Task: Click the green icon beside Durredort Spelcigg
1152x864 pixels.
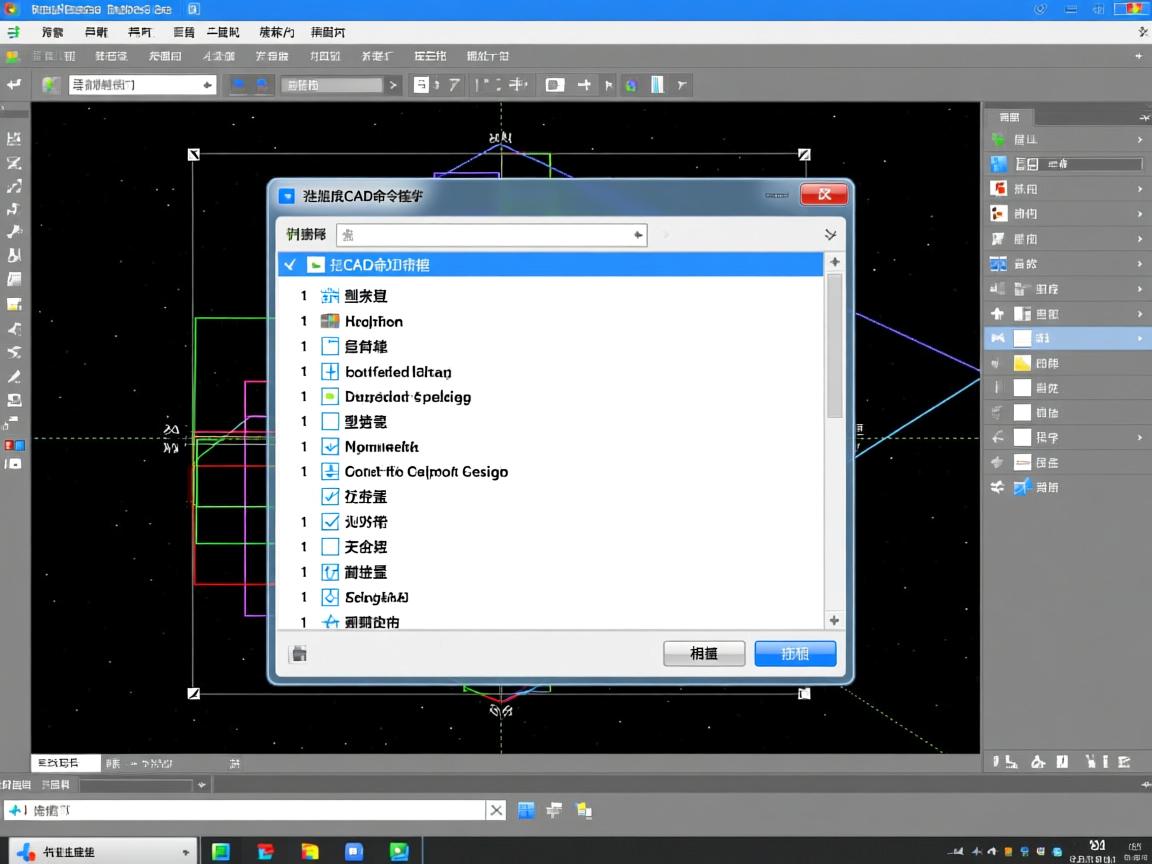Action: (x=330, y=397)
